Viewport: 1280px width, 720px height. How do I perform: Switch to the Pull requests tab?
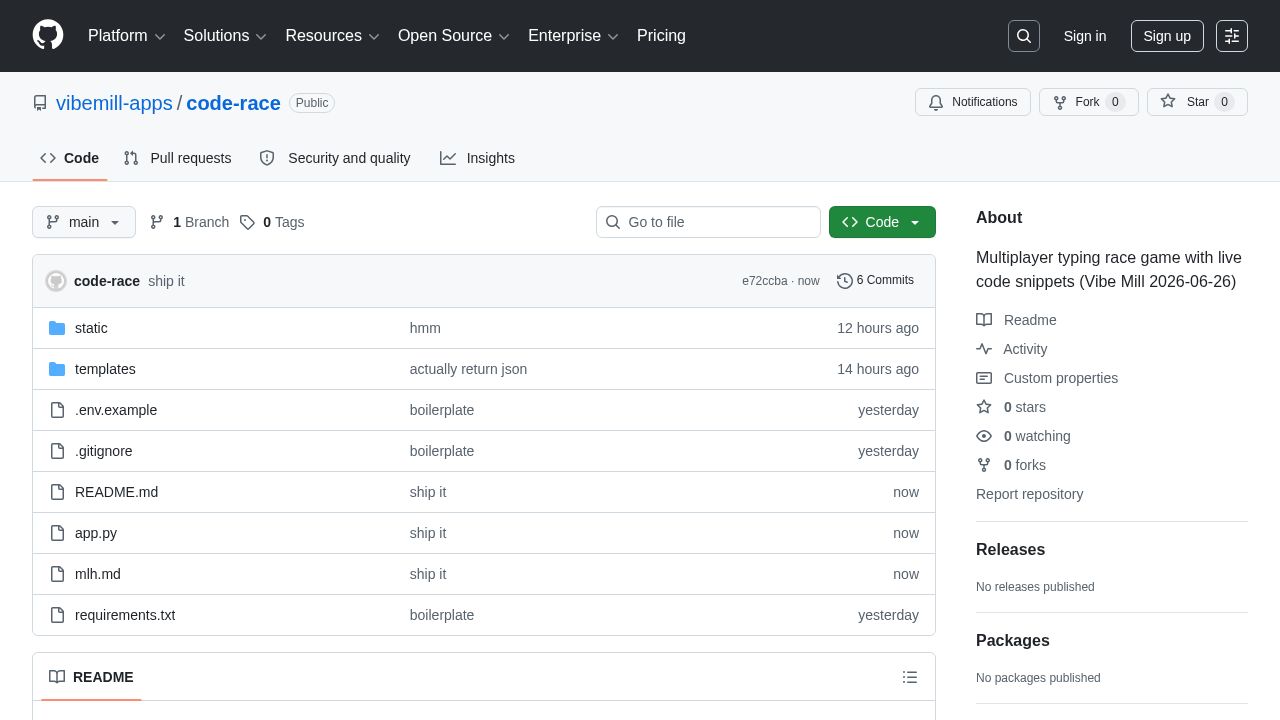tap(177, 158)
